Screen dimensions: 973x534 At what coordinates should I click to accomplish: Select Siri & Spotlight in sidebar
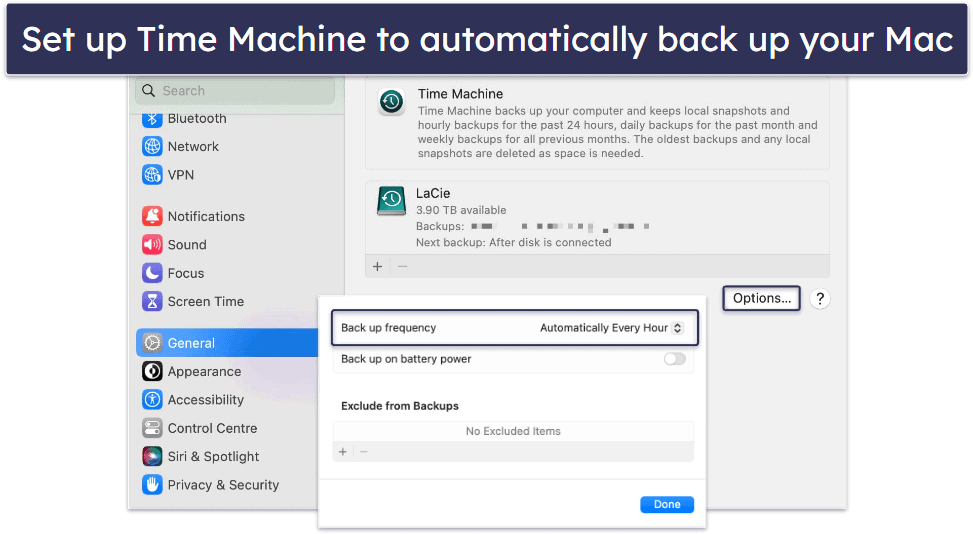(x=213, y=456)
